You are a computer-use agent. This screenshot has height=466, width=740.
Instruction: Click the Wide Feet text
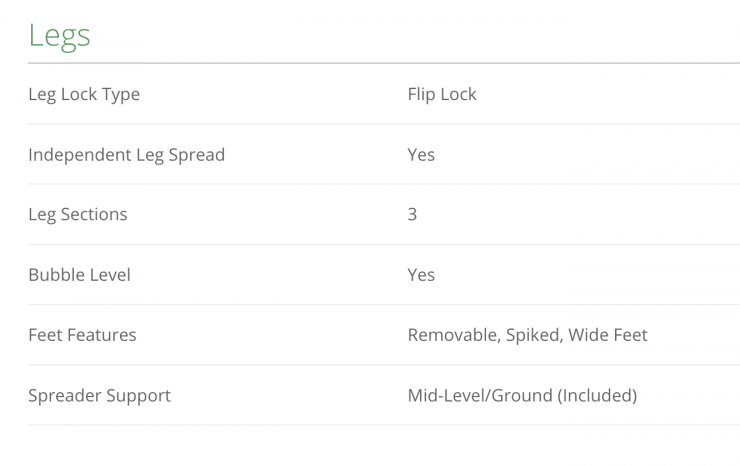608,335
